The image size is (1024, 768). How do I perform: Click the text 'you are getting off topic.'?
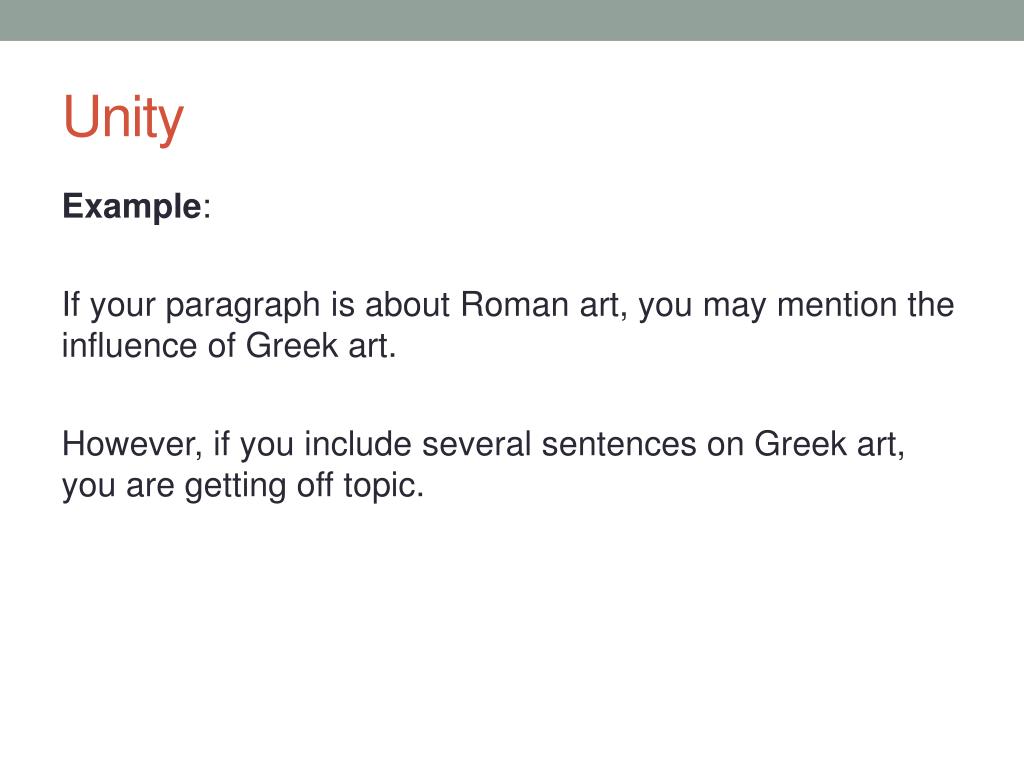coord(243,486)
